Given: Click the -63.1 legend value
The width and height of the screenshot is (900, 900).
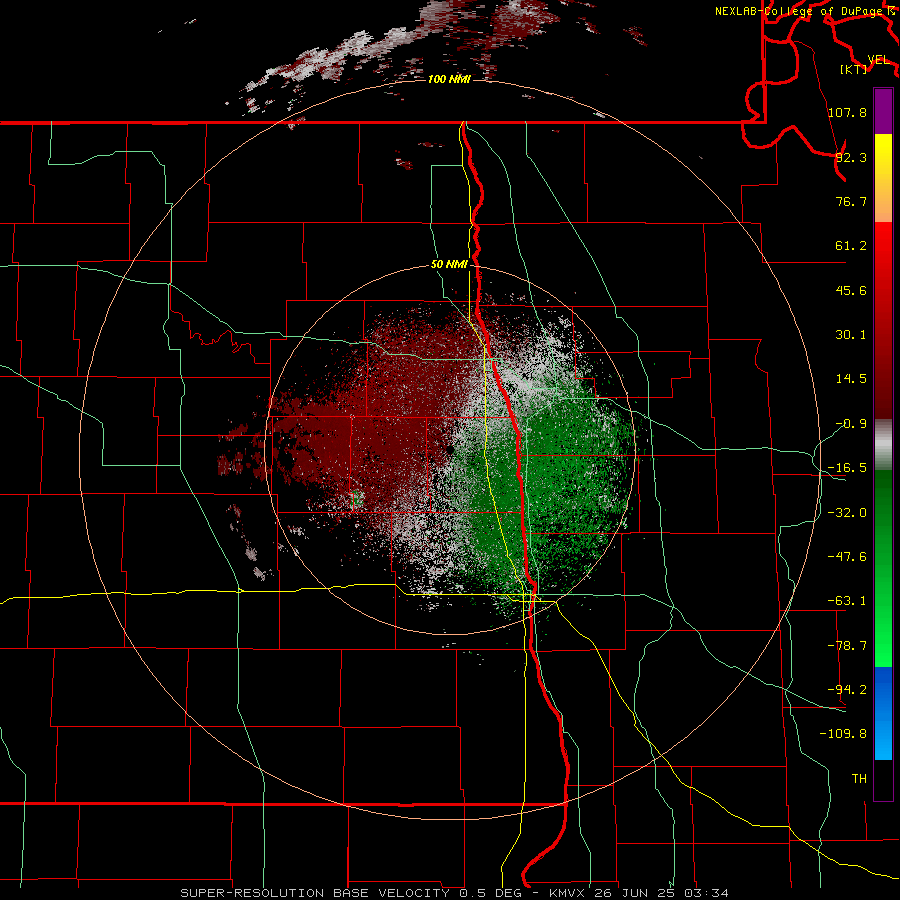Looking at the screenshot, I should pos(847,601).
